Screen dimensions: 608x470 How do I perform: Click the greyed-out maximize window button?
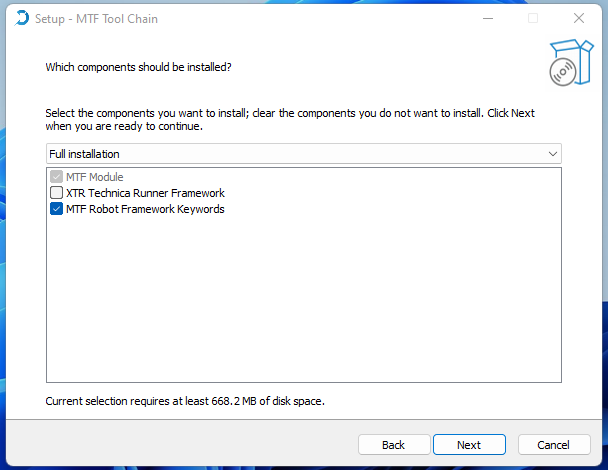533,18
